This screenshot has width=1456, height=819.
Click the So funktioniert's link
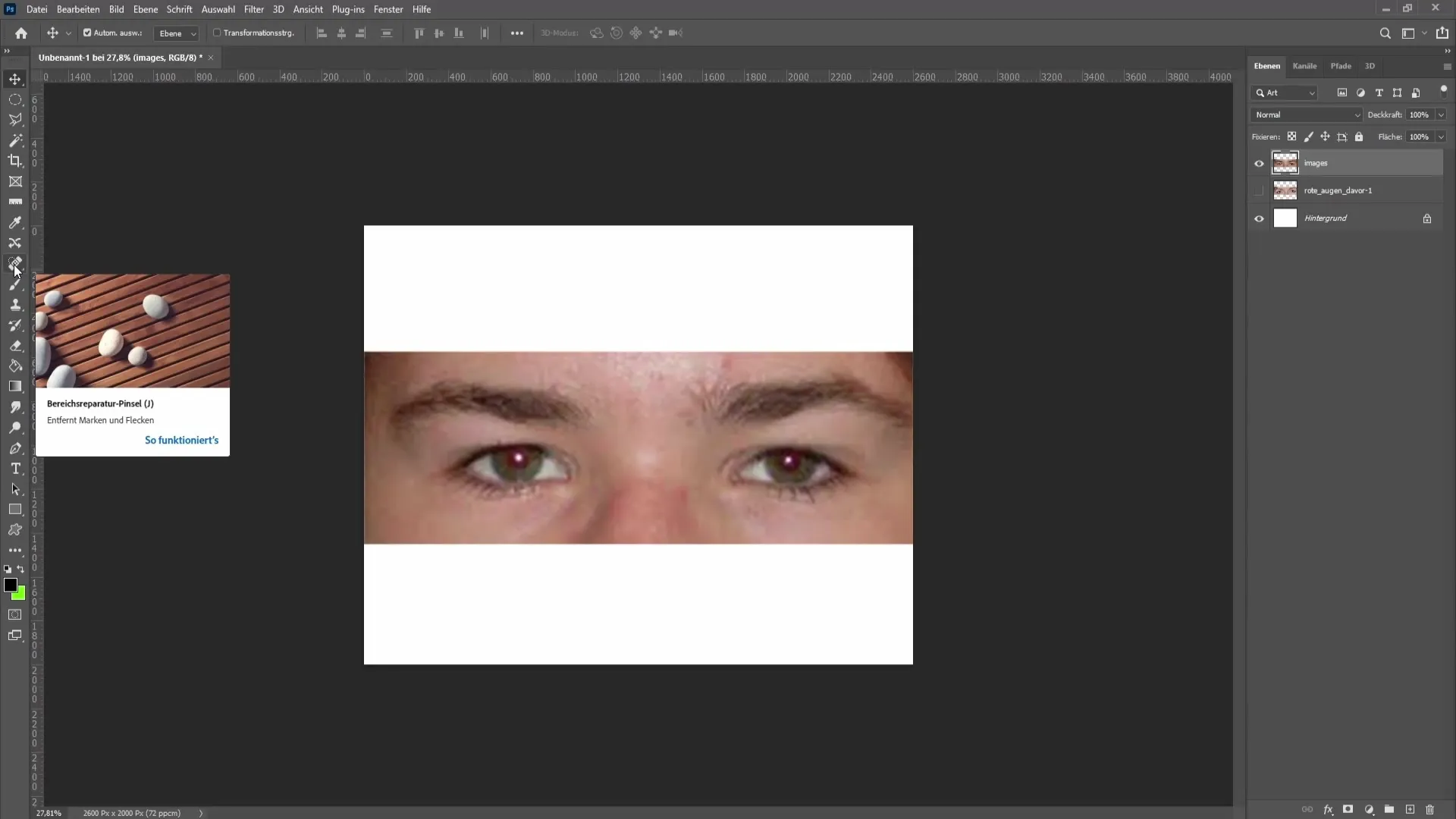(x=181, y=440)
